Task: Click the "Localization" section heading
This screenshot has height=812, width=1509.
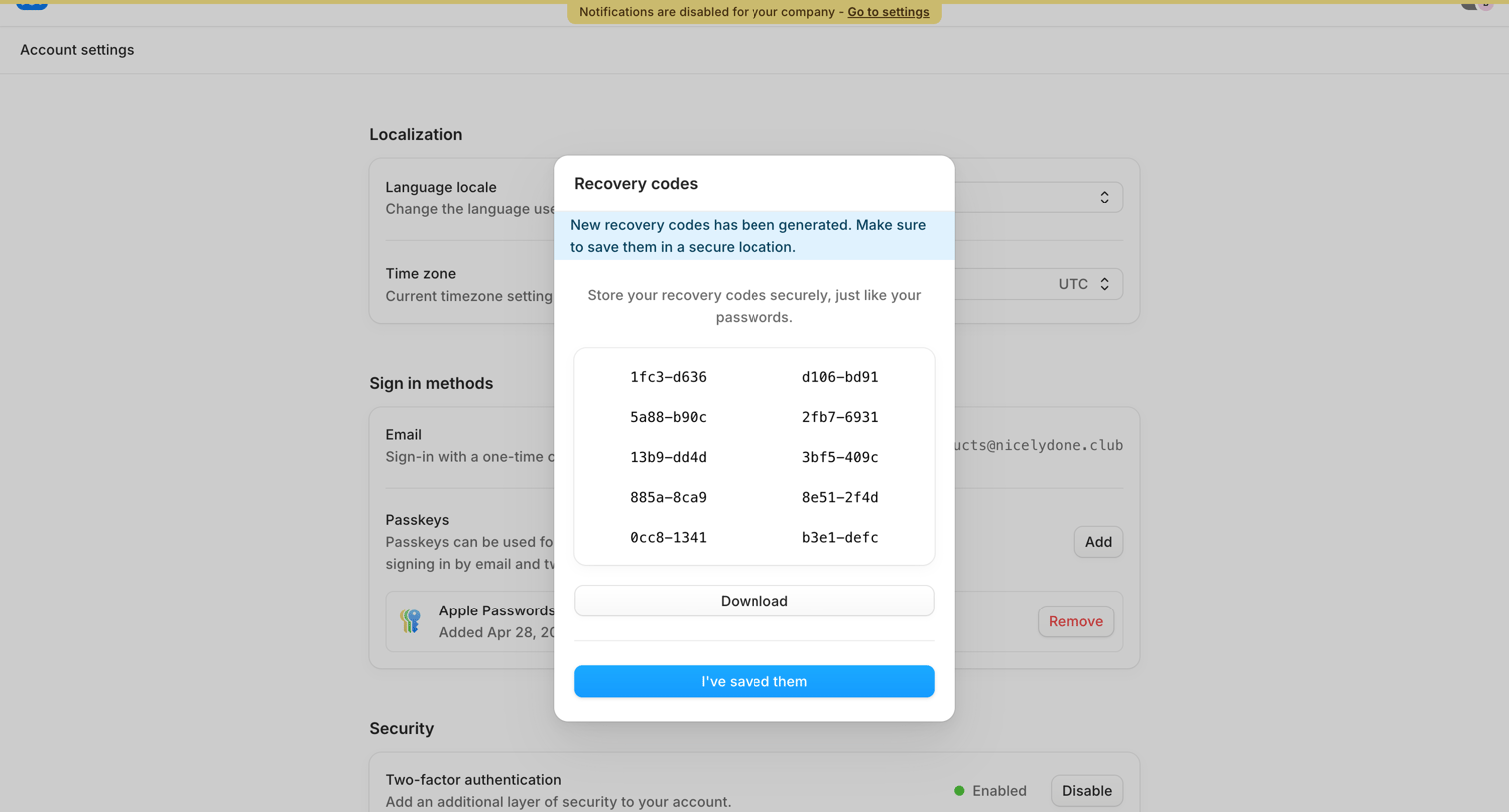Action: (416, 135)
